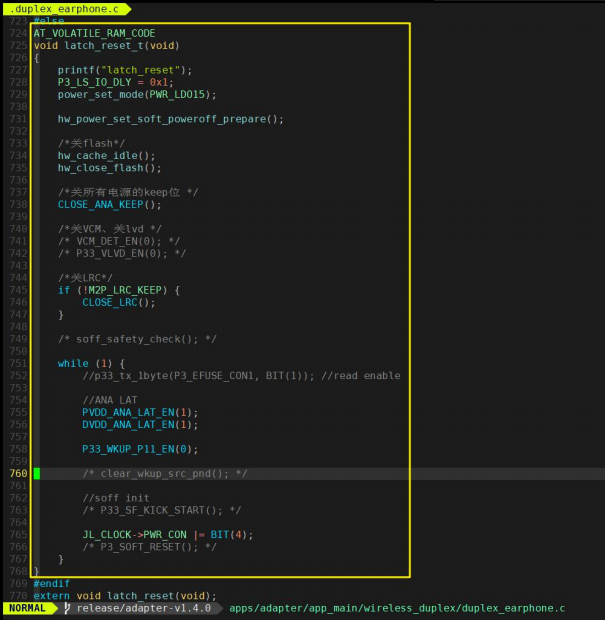Click line number 738 in the gutter

click(18, 204)
